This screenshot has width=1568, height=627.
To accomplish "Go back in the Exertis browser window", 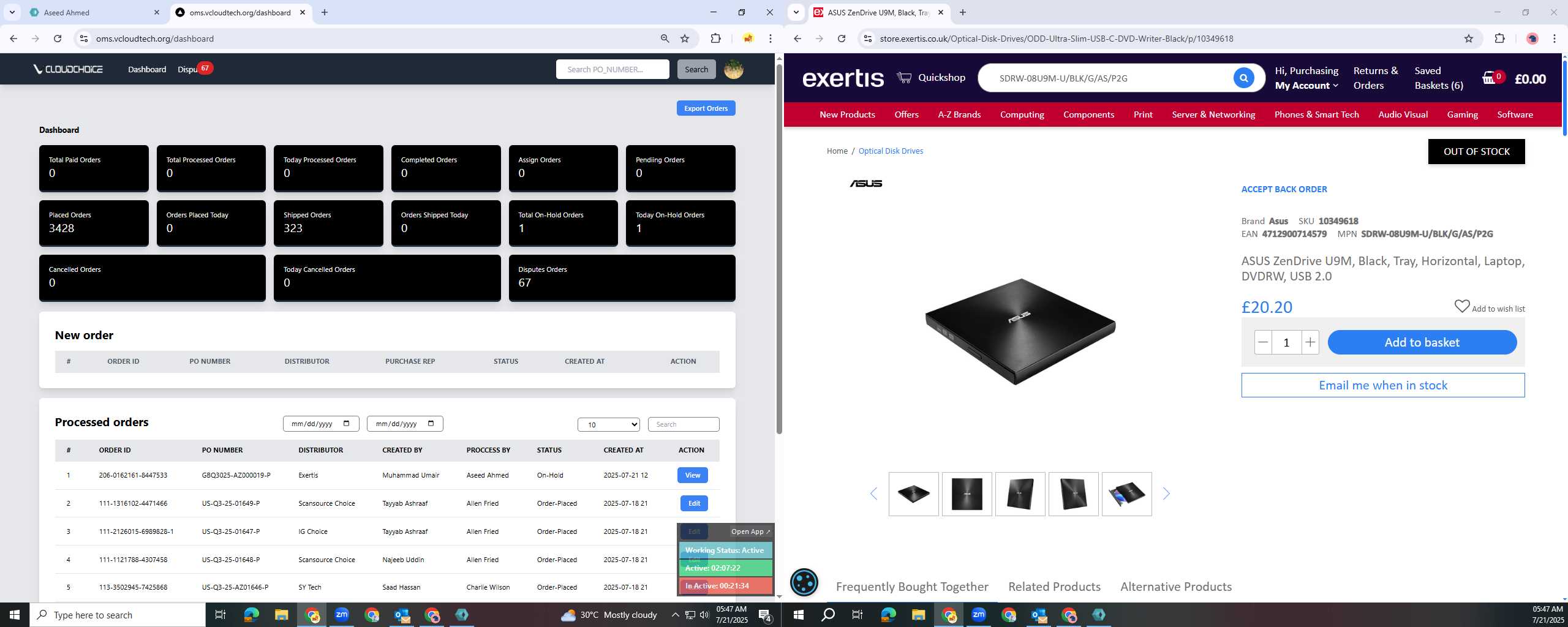I will 797,39.
